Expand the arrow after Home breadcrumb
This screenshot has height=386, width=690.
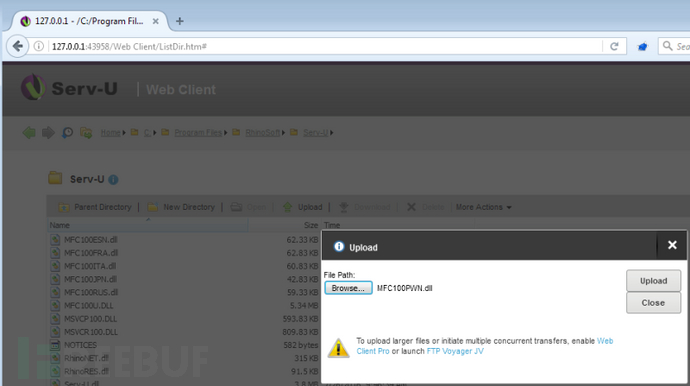click(x=124, y=132)
